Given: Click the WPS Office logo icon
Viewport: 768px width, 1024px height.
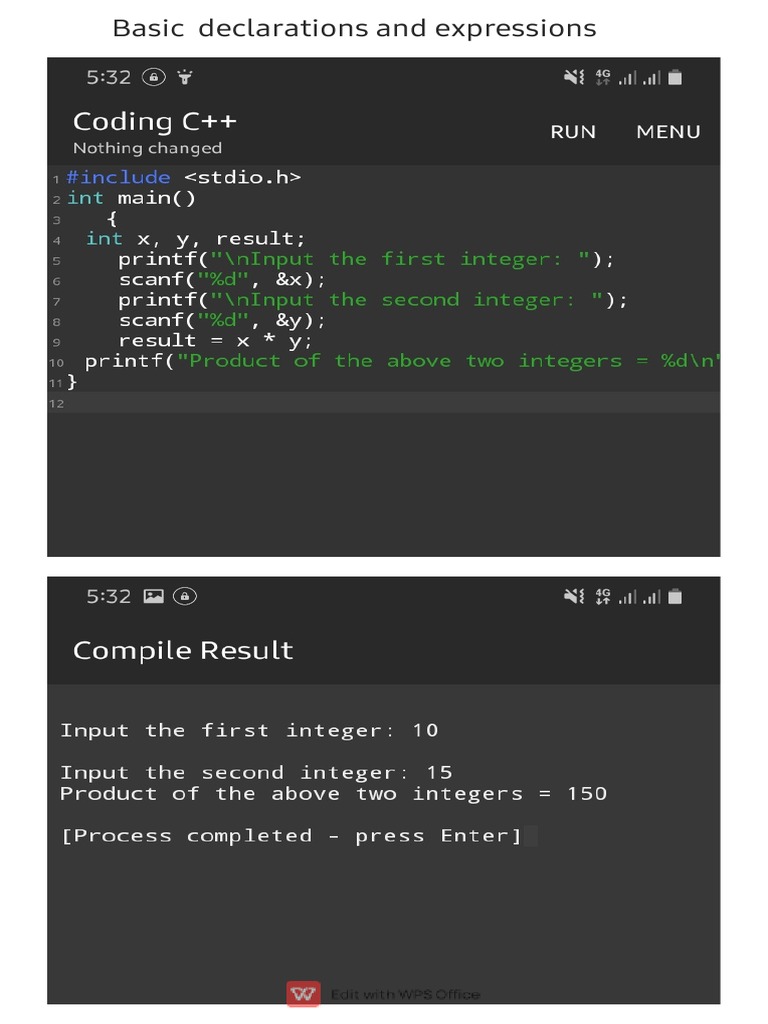Looking at the screenshot, I should [x=303, y=993].
